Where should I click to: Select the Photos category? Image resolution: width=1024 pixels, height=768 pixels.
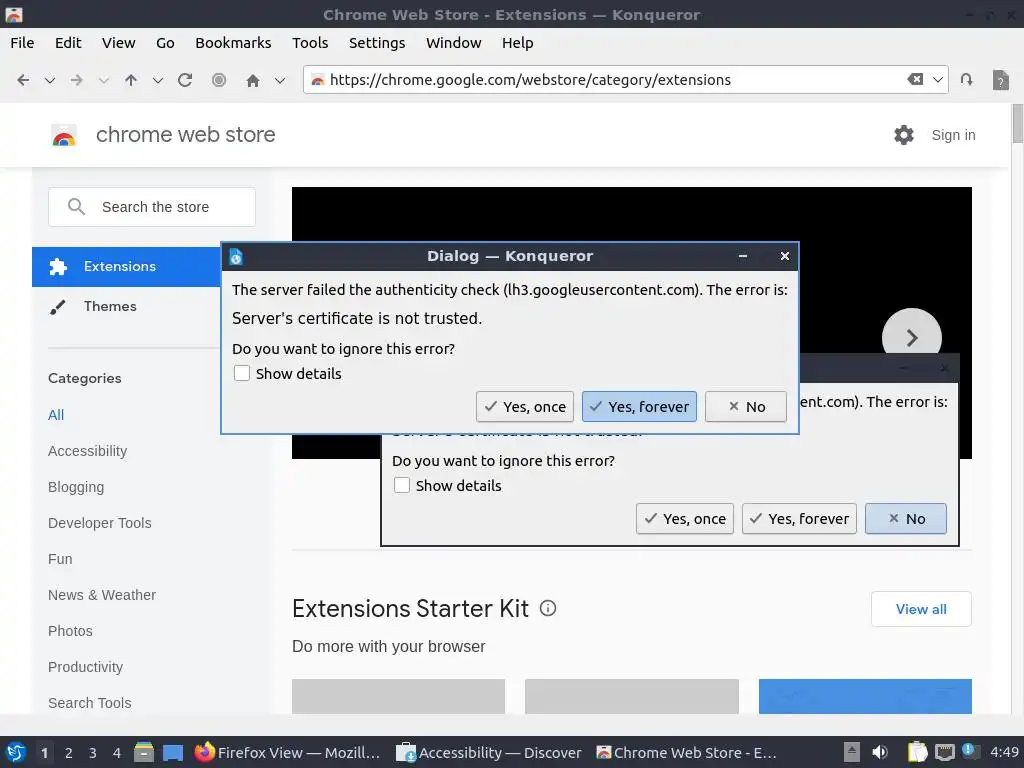coord(70,631)
